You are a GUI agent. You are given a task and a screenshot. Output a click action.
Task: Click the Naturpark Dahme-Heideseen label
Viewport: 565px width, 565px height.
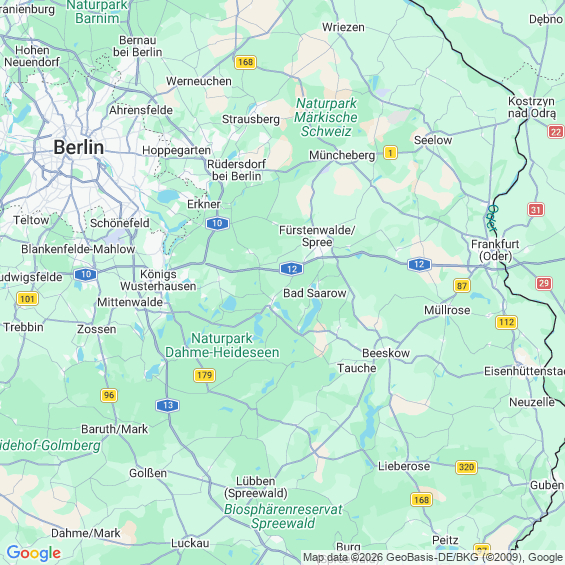point(222,345)
